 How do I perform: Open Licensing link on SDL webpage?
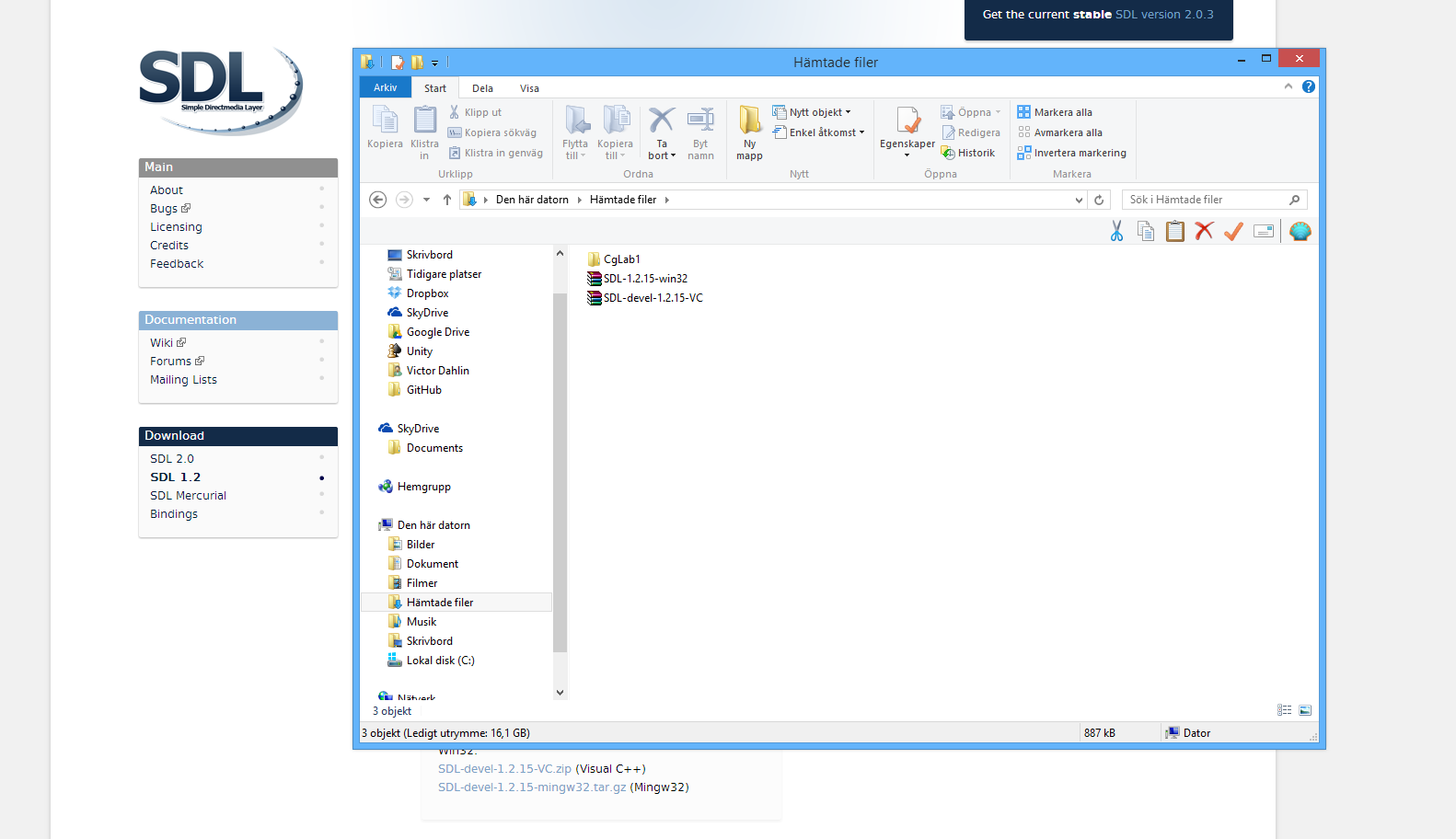coord(176,227)
